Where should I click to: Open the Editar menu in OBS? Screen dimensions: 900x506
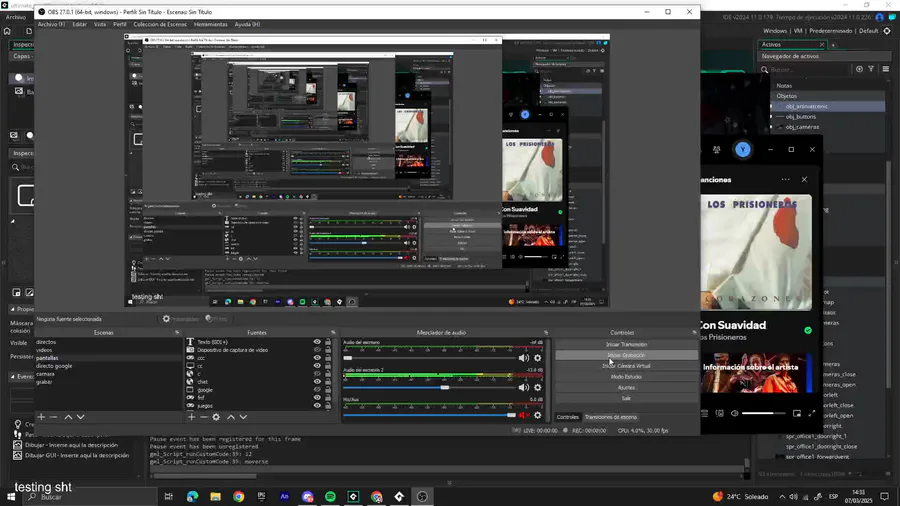coord(80,25)
